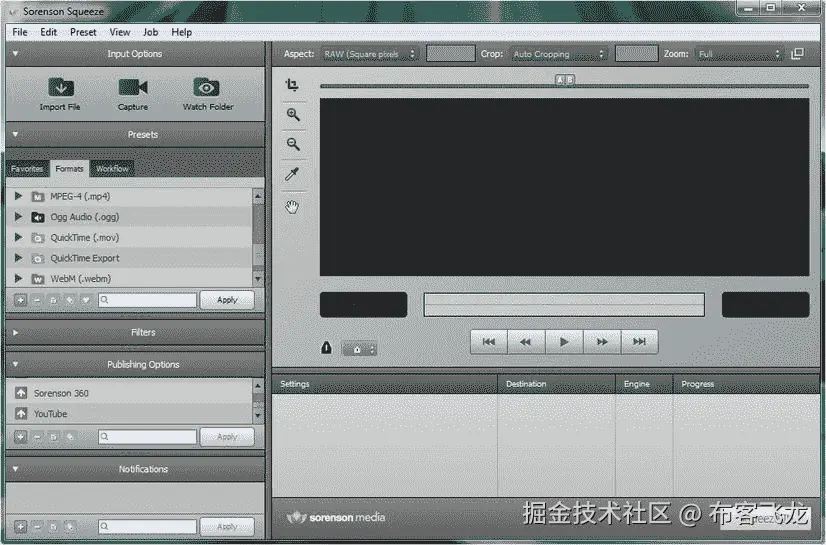Open the Crop Auto Cropping dropdown
The height and width of the screenshot is (545, 826).
[x=559, y=54]
